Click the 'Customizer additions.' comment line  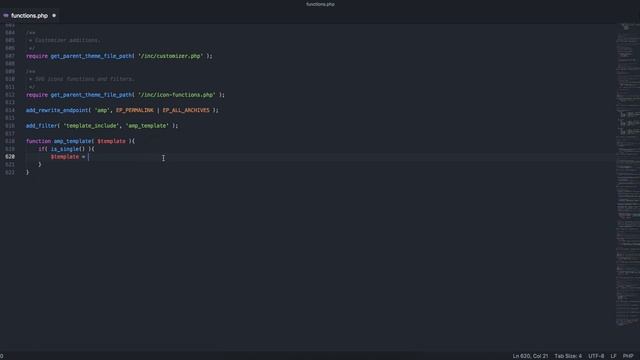pos(64,40)
